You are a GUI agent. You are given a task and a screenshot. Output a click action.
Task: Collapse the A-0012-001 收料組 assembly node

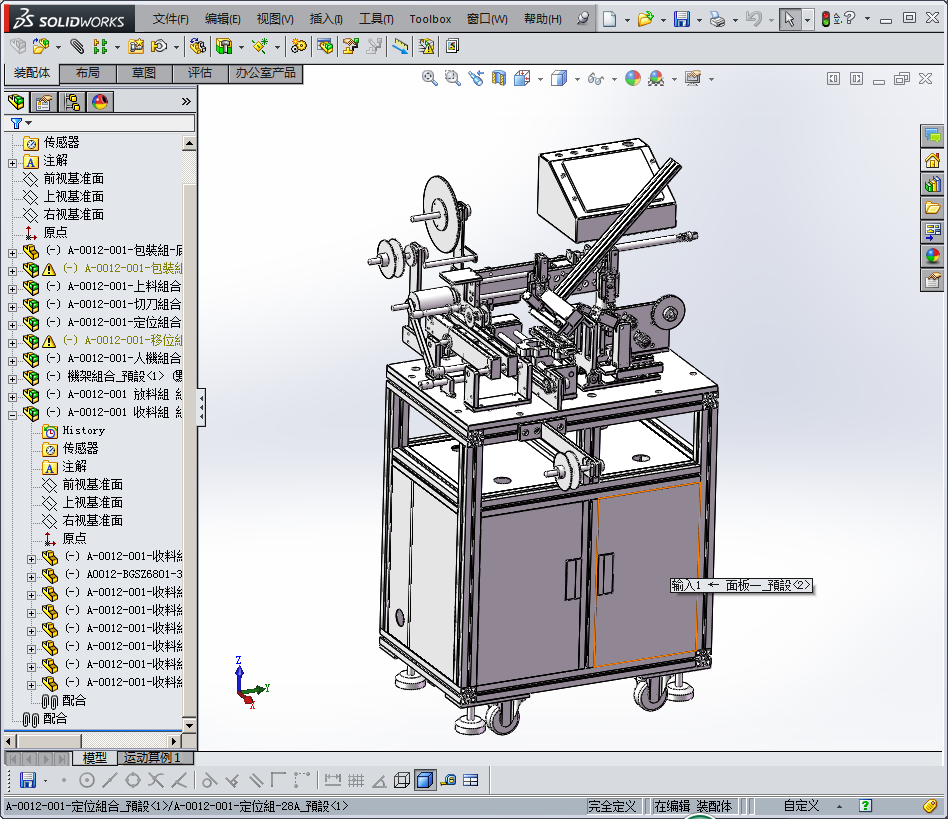(12, 413)
